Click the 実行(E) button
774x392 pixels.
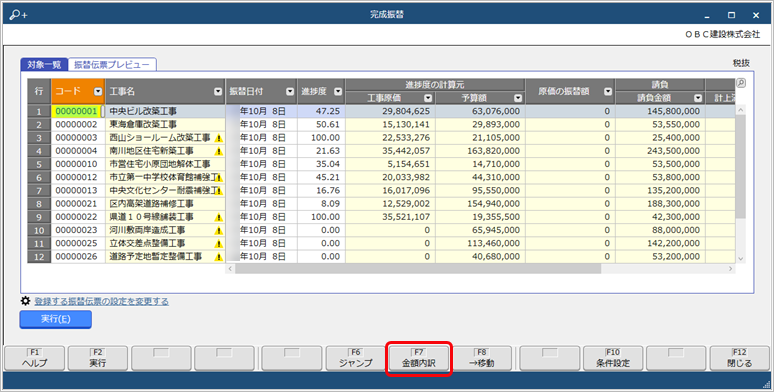tap(55, 319)
